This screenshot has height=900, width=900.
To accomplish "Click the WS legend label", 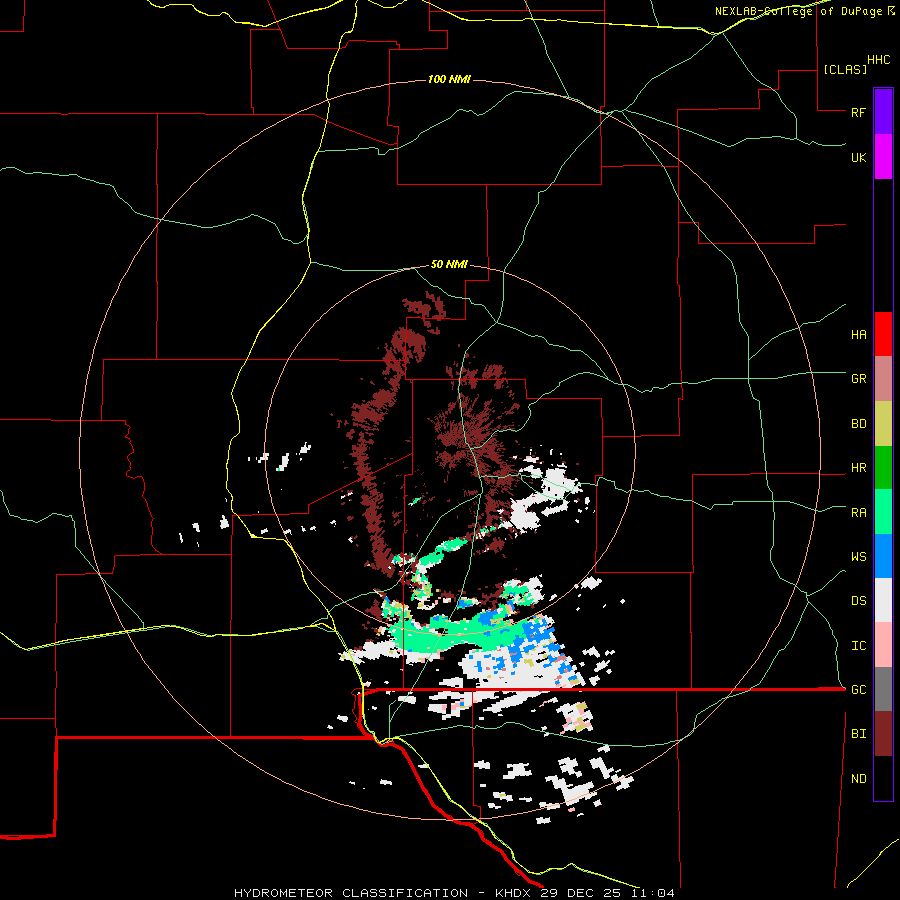I will click(x=858, y=557).
